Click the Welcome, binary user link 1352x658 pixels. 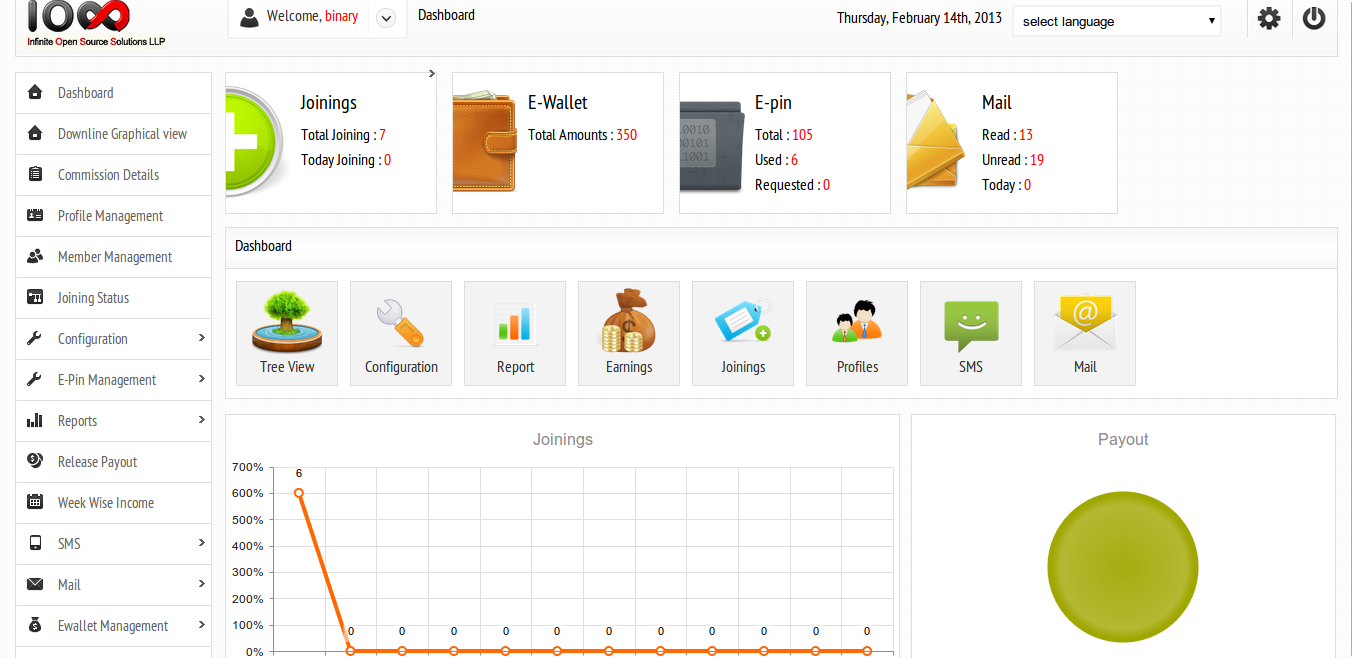click(x=312, y=16)
